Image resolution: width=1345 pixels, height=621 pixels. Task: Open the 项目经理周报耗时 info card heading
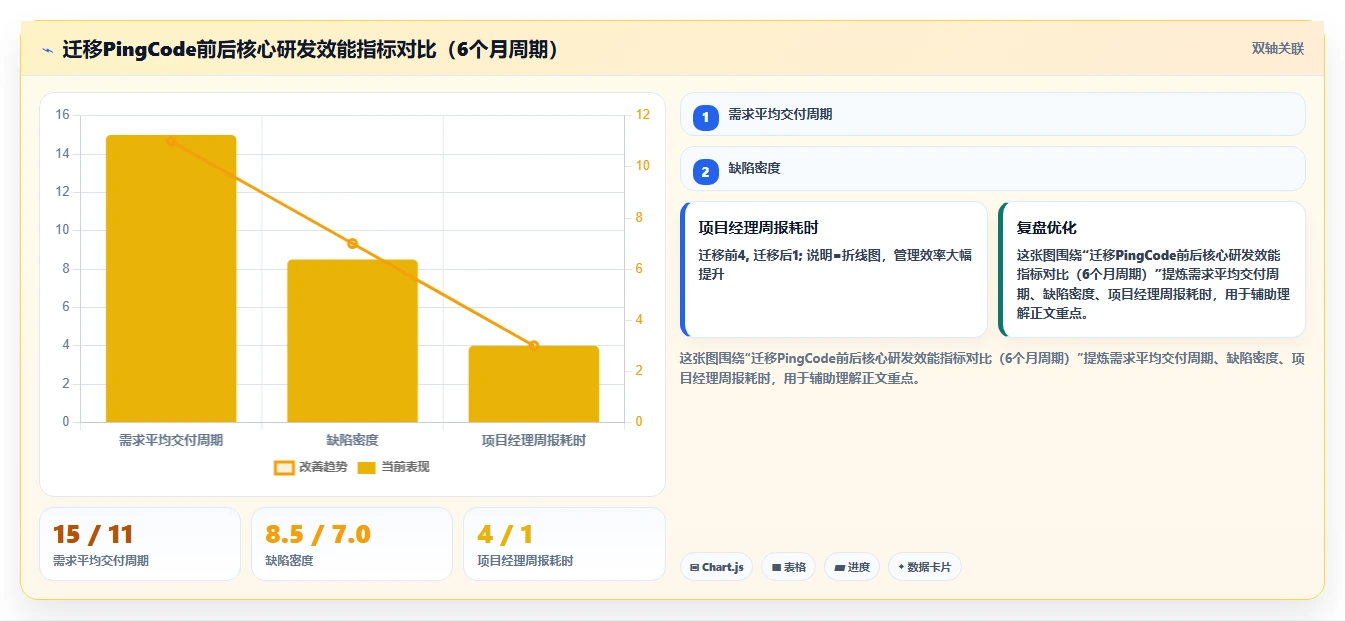[758, 228]
